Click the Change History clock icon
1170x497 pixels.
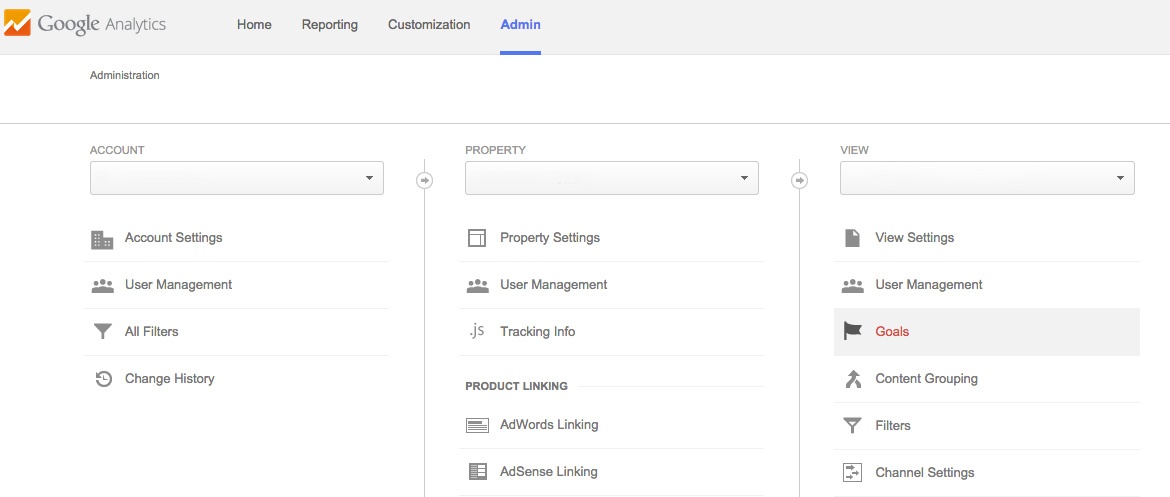point(102,379)
